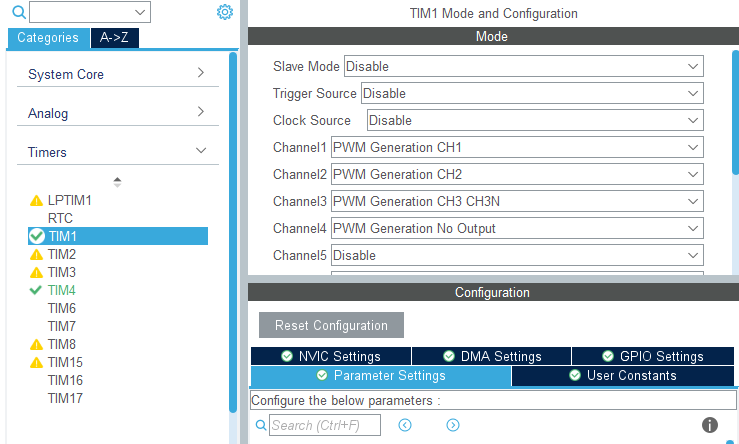This screenshot has width=739, height=444.
Task: Click the green check icon beside TIM1
Action: [36, 236]
